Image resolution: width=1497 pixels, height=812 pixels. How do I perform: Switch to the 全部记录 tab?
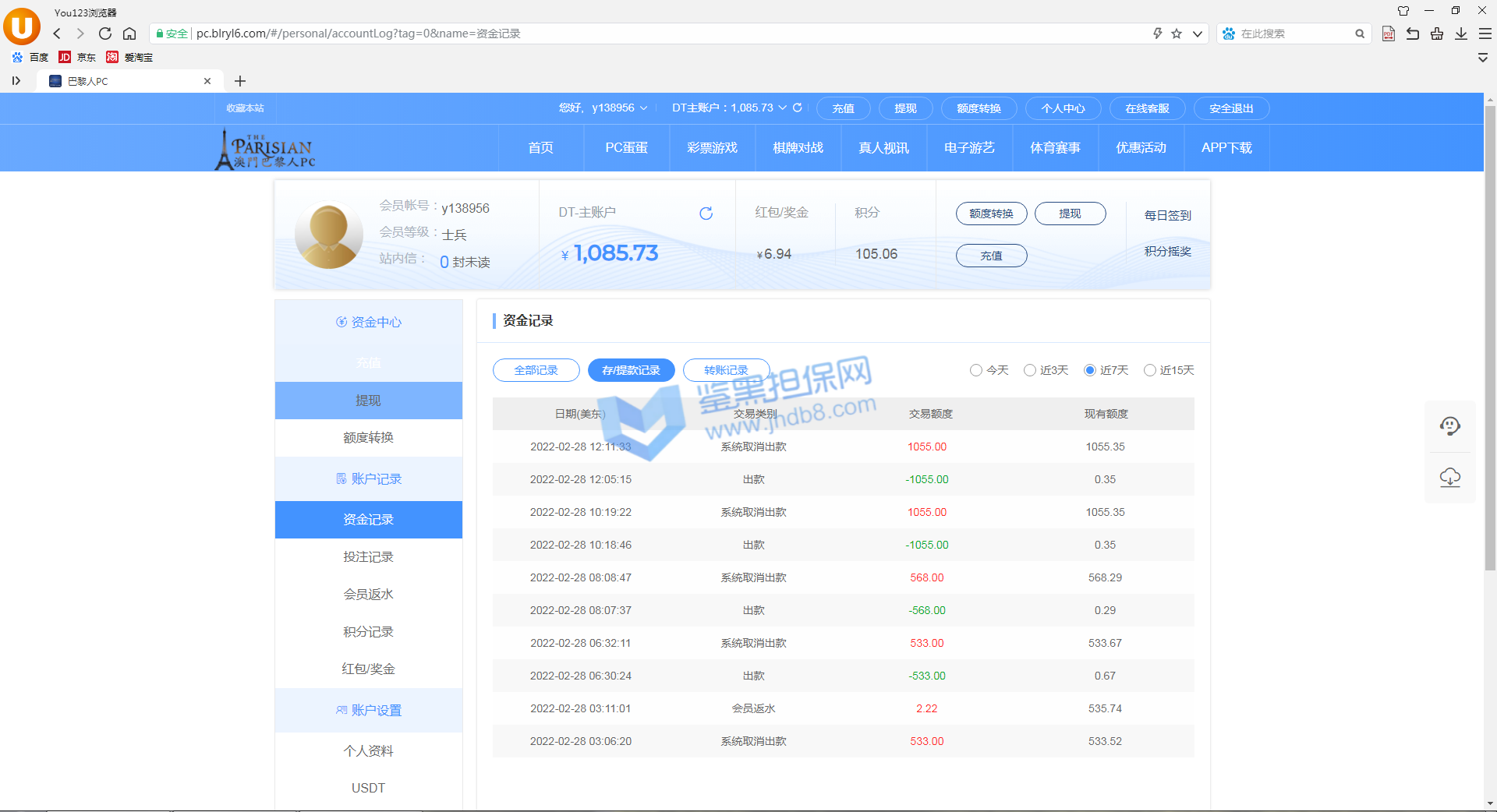(536, 370)
